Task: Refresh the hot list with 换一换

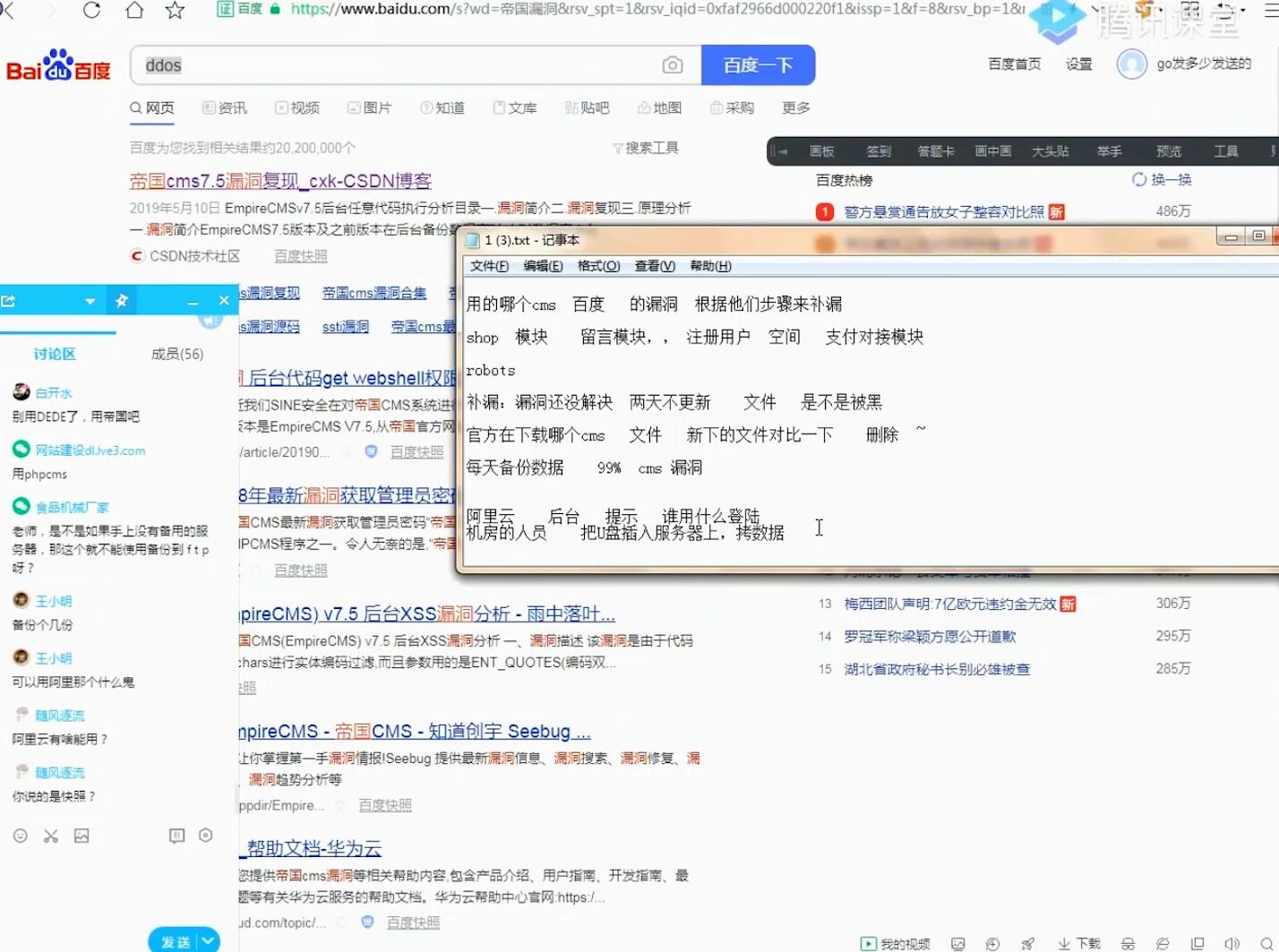Action: coord(1162,180)
